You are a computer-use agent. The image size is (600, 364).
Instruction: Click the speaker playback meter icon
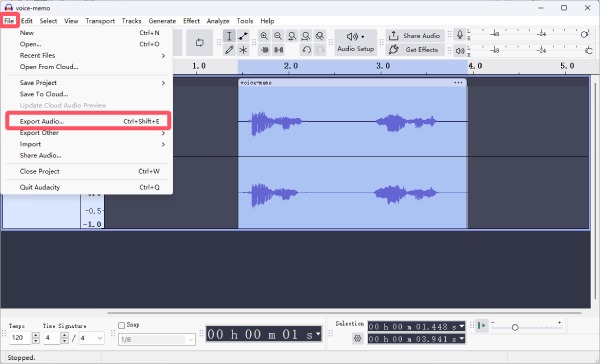[x=460, y=50]
